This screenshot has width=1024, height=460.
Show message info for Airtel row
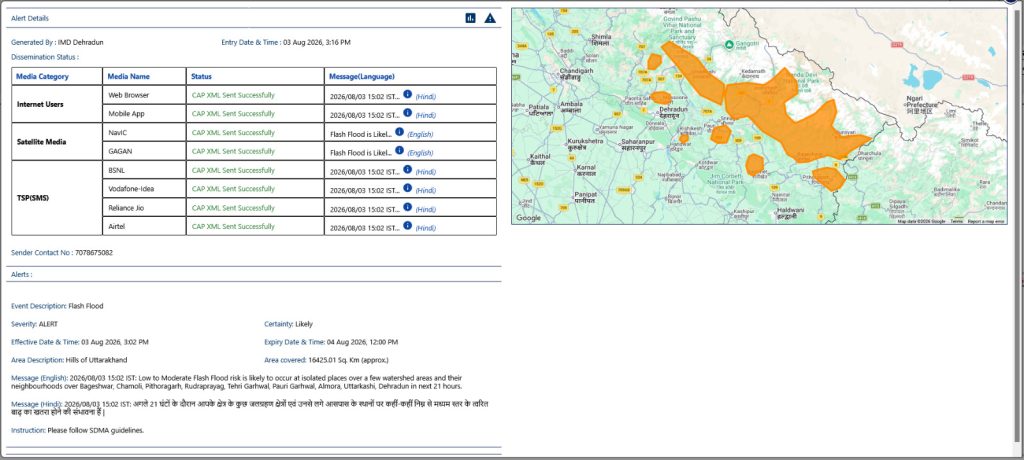tap(408, 226)
